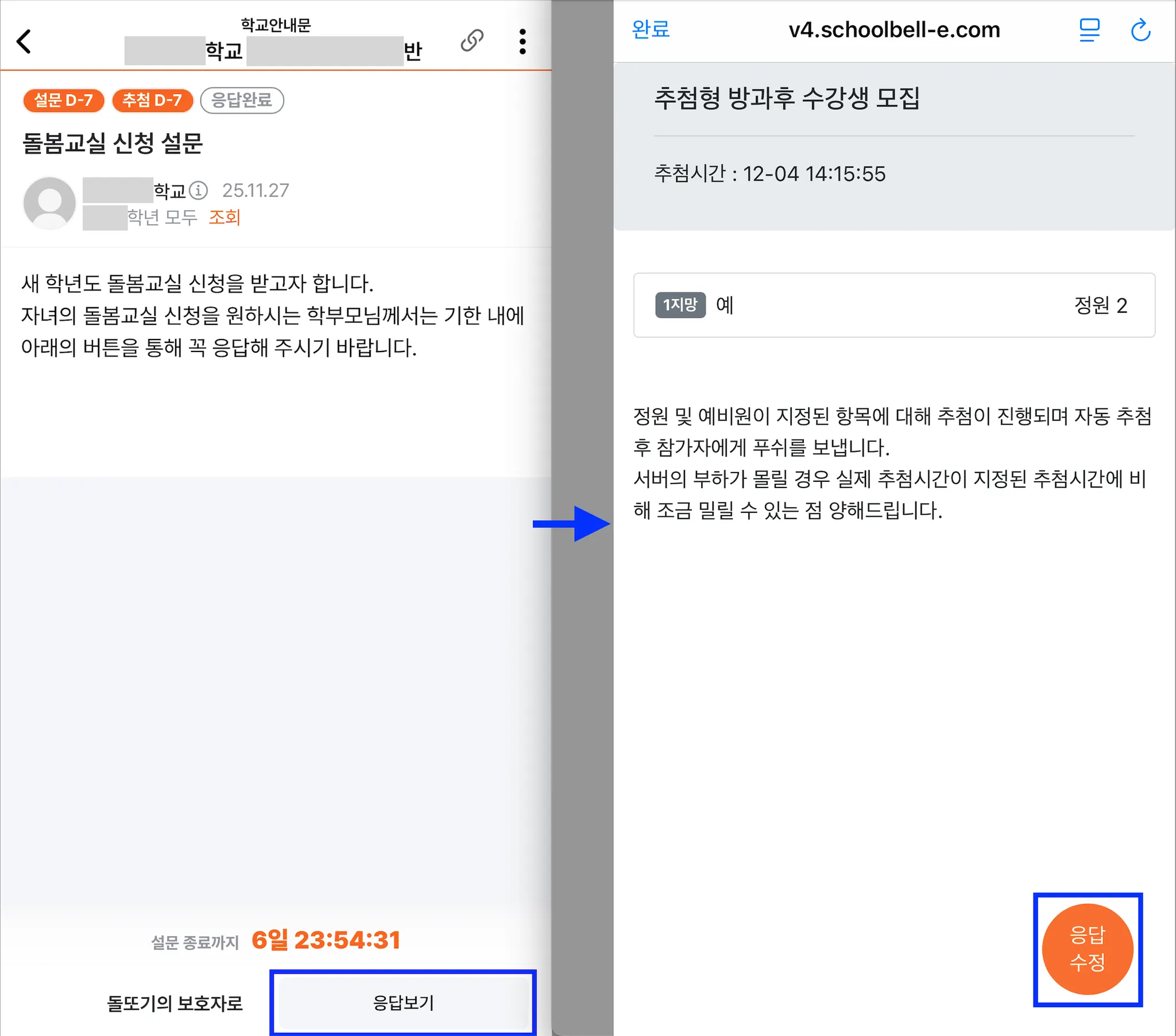The height and width of the screenshot is (1036, 1176).
Task: Tap the gray profile avatar
Action: point(49,203)
